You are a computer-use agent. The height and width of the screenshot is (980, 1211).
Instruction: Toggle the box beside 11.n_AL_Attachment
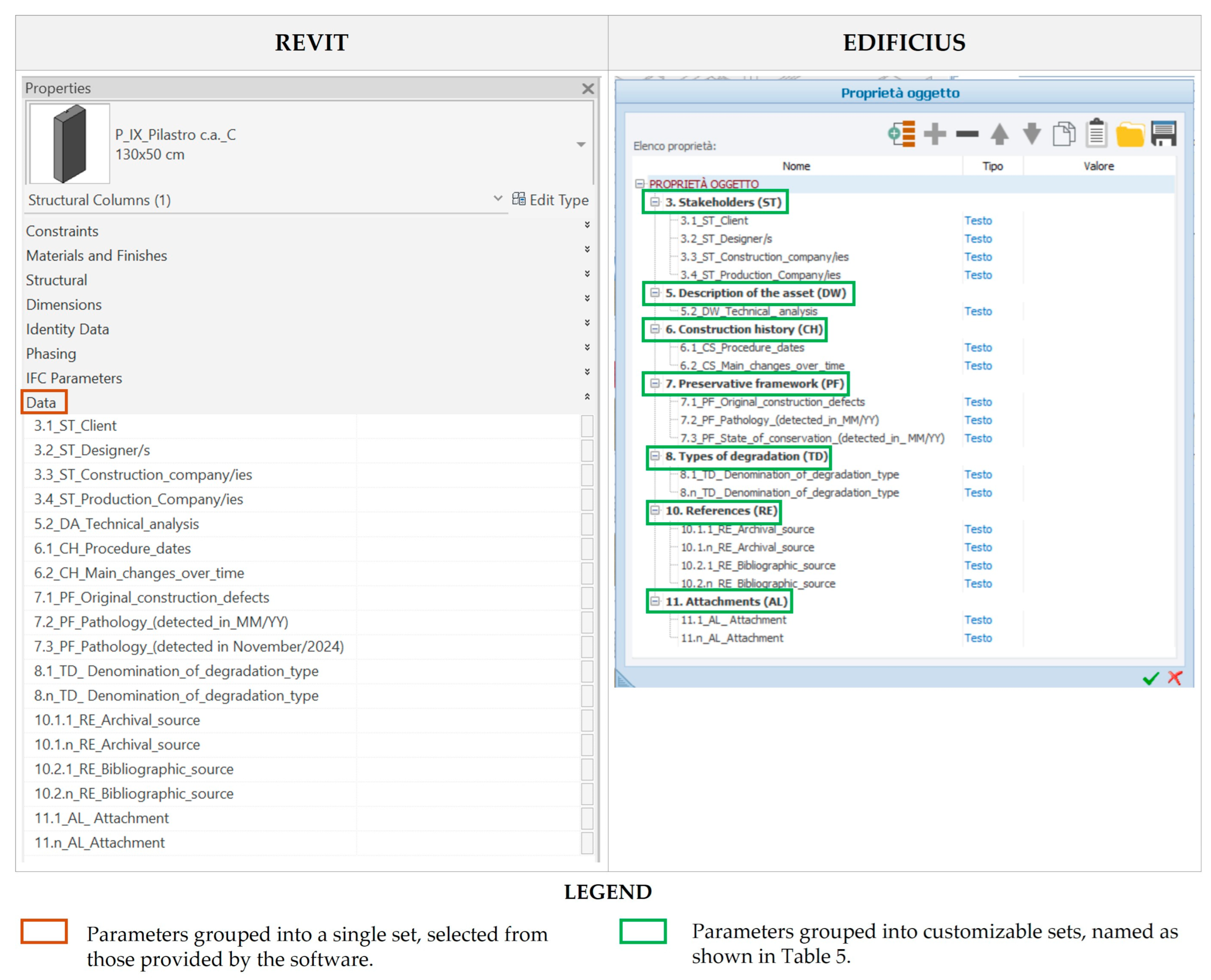click(x=587, y=843)
